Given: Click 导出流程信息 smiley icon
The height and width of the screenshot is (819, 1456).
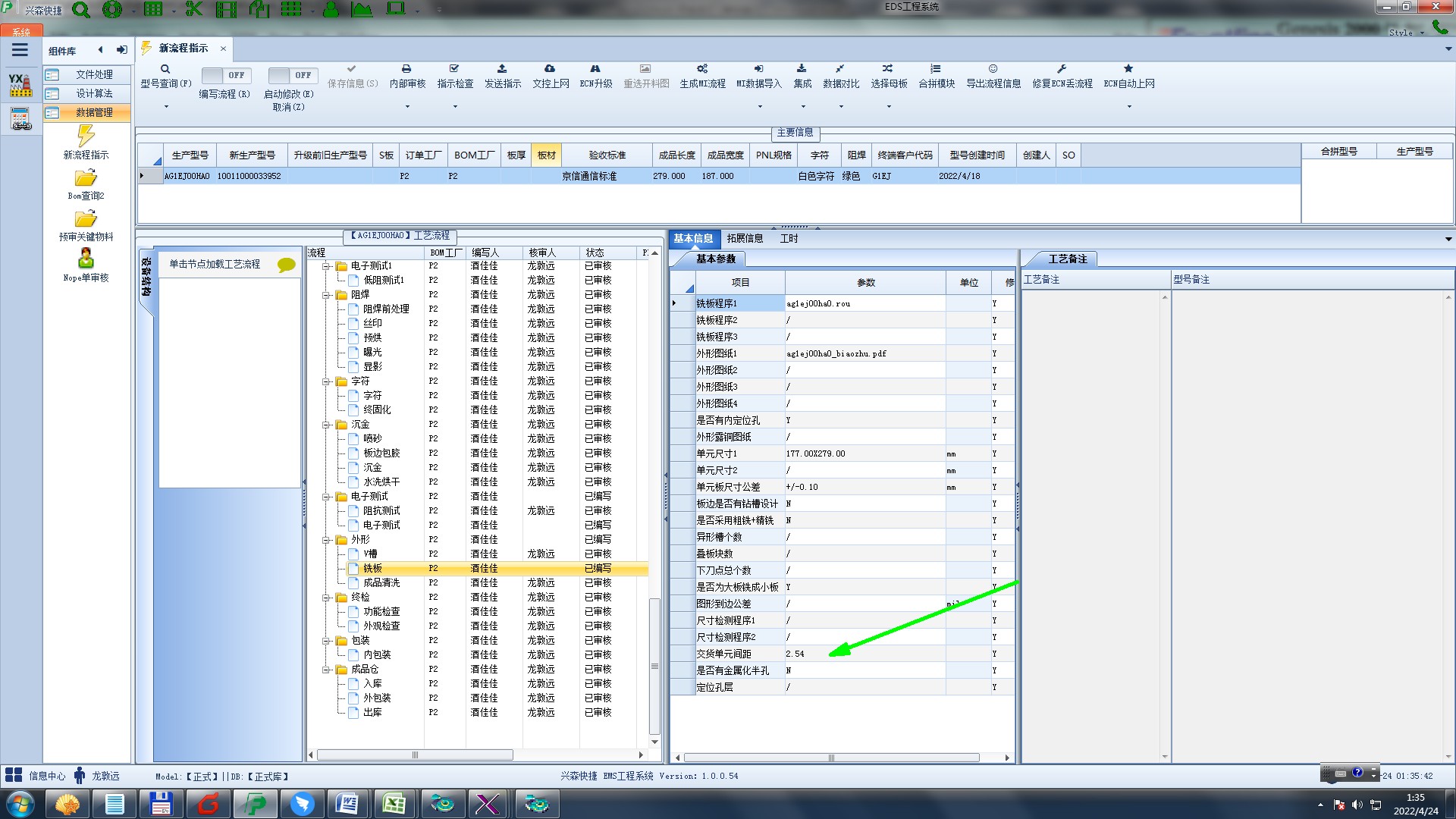Looking at the screenshot, I should (x=993, y=69).
